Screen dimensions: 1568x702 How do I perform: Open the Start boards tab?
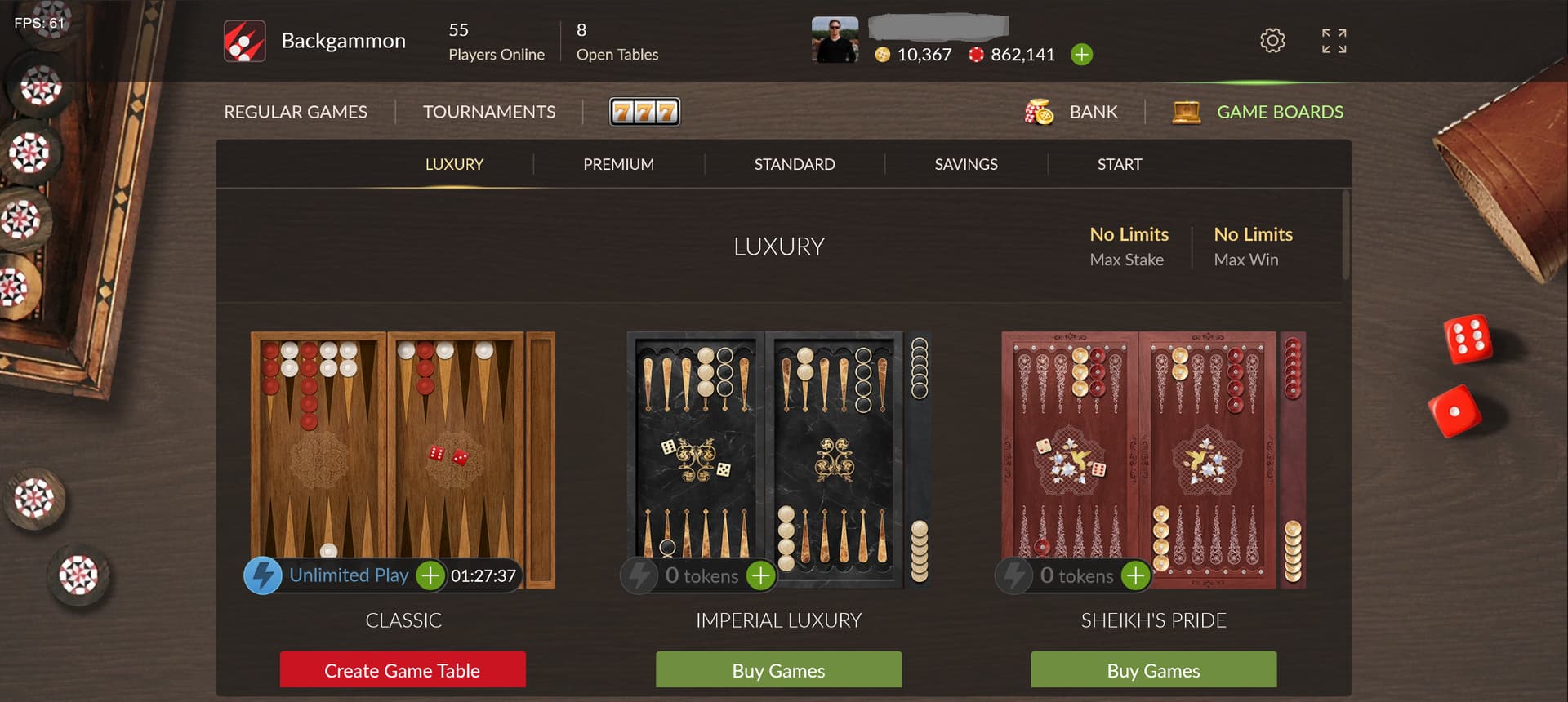pyautogui.click(x=1120, y=164)
